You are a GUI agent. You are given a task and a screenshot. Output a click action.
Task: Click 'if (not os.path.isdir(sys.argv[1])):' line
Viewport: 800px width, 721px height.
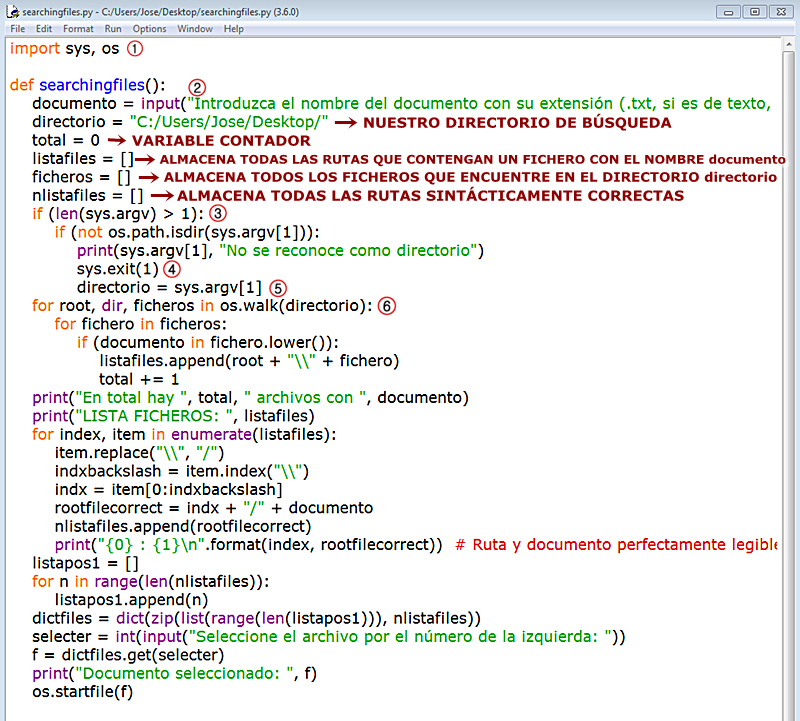pos(187,232)
